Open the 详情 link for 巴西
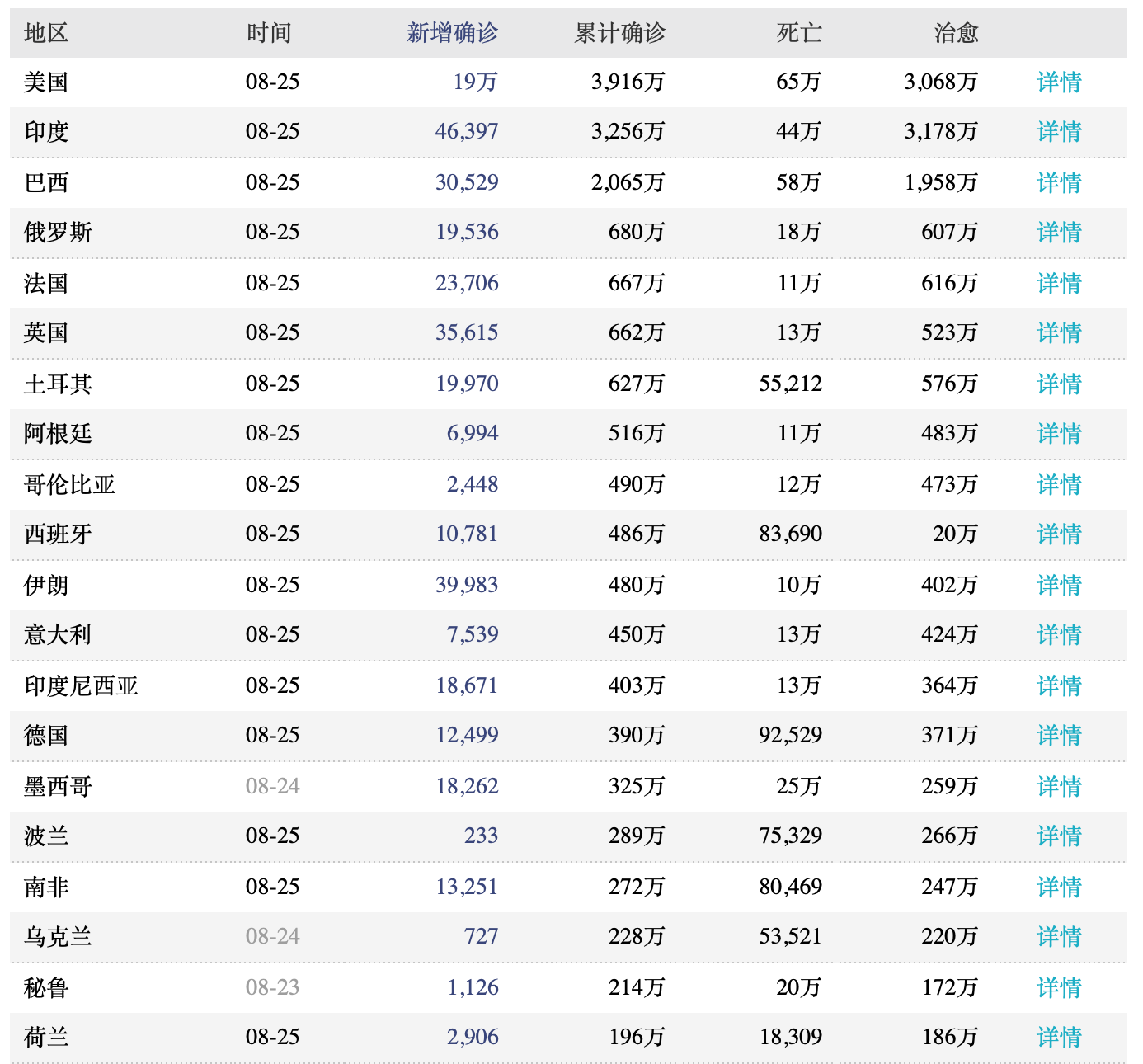Viewport: 1143px width, 1064px height. pos(1058,182)
